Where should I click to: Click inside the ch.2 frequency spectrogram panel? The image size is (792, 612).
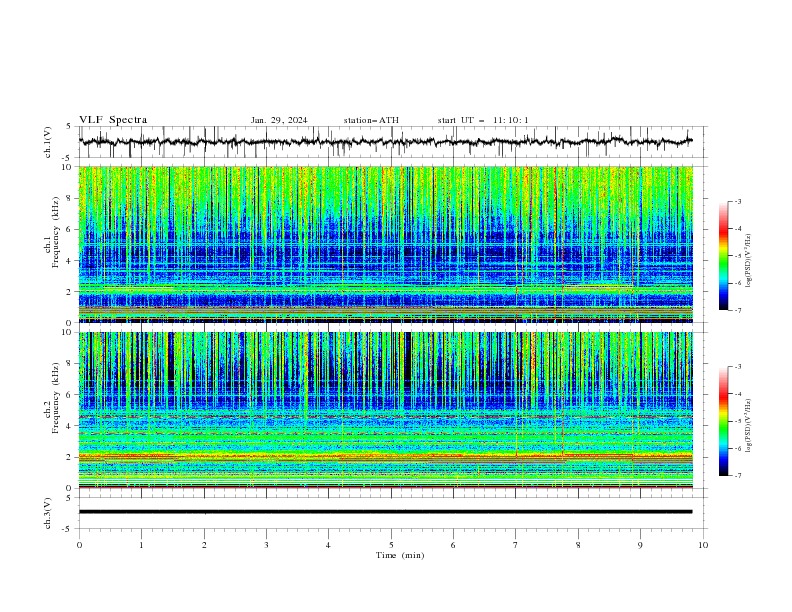point(385,410)
